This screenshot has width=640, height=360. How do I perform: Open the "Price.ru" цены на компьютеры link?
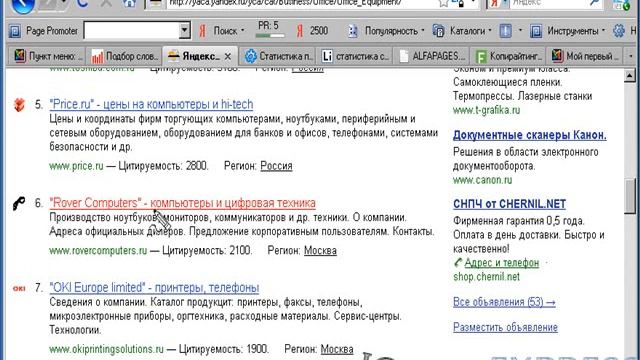click(x=151, y=104)
